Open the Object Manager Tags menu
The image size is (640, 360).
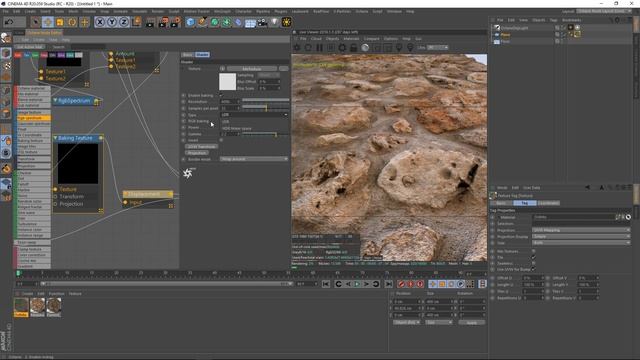[553, 20]
